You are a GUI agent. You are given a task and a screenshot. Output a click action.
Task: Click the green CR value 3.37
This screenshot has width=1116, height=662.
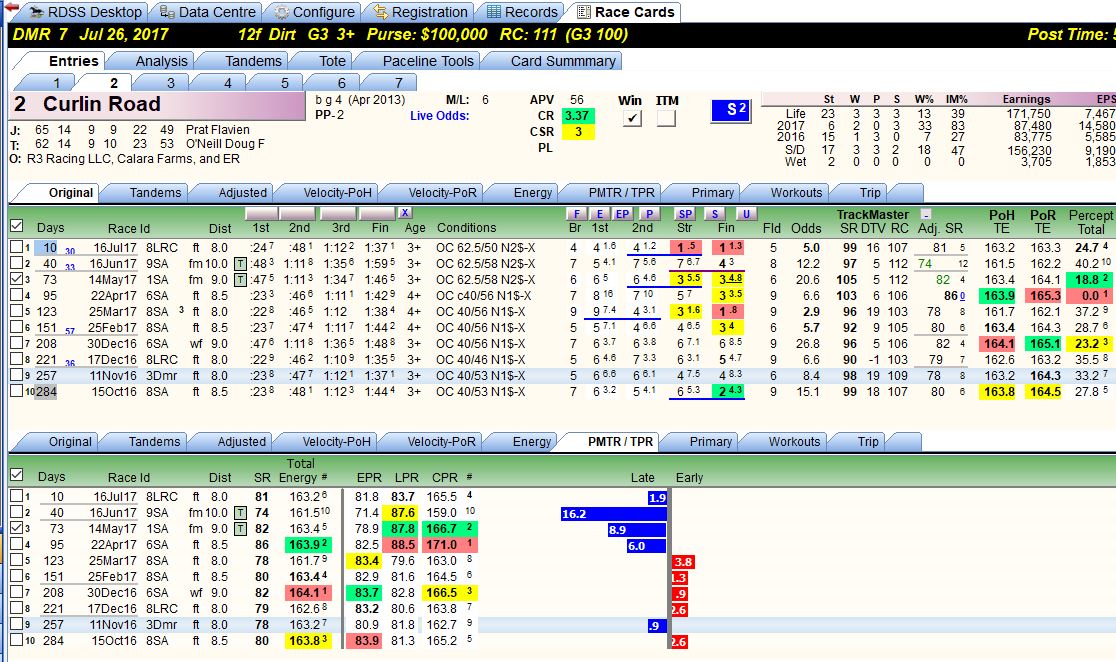click(577, 115)
